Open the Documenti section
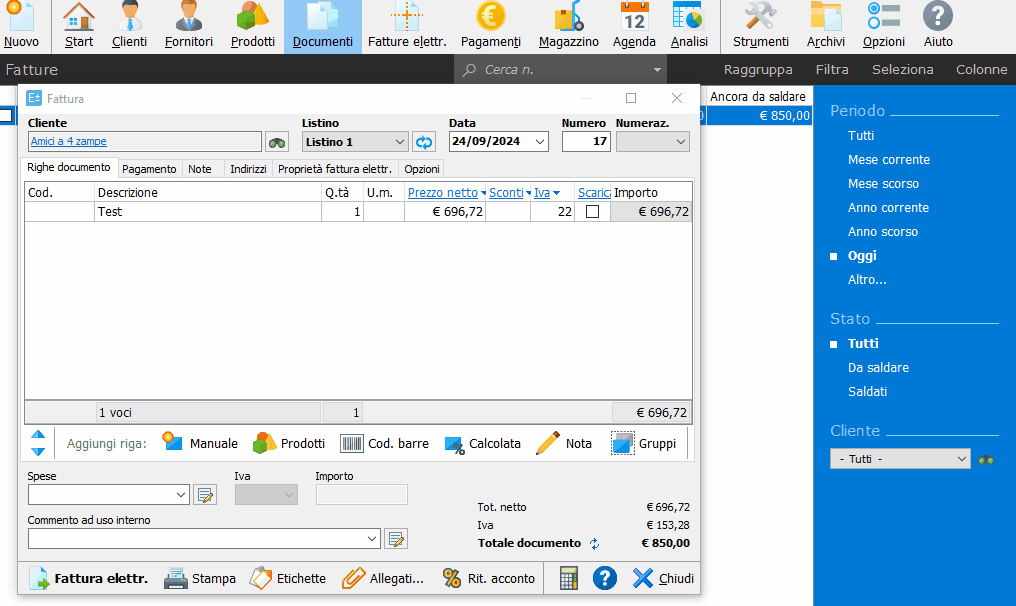This screenshot has height=606, width=1016. click(323, 26)
